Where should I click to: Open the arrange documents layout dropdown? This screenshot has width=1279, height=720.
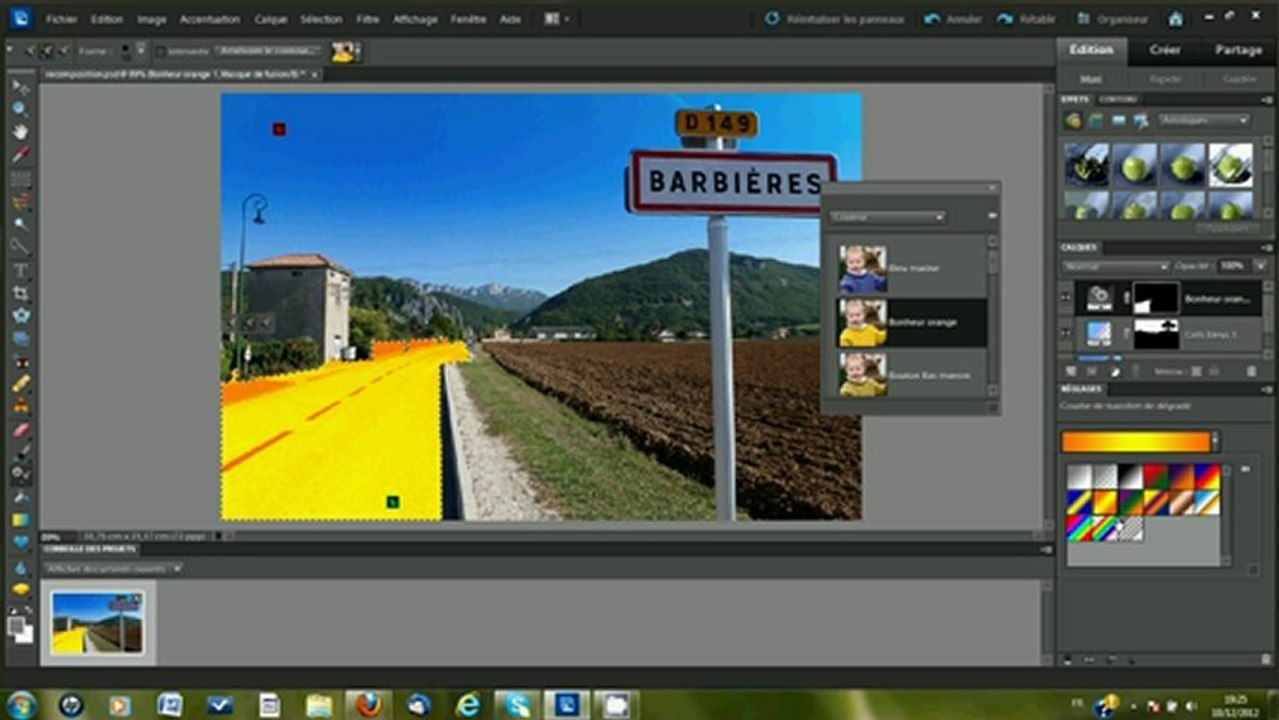pos(557,19)
